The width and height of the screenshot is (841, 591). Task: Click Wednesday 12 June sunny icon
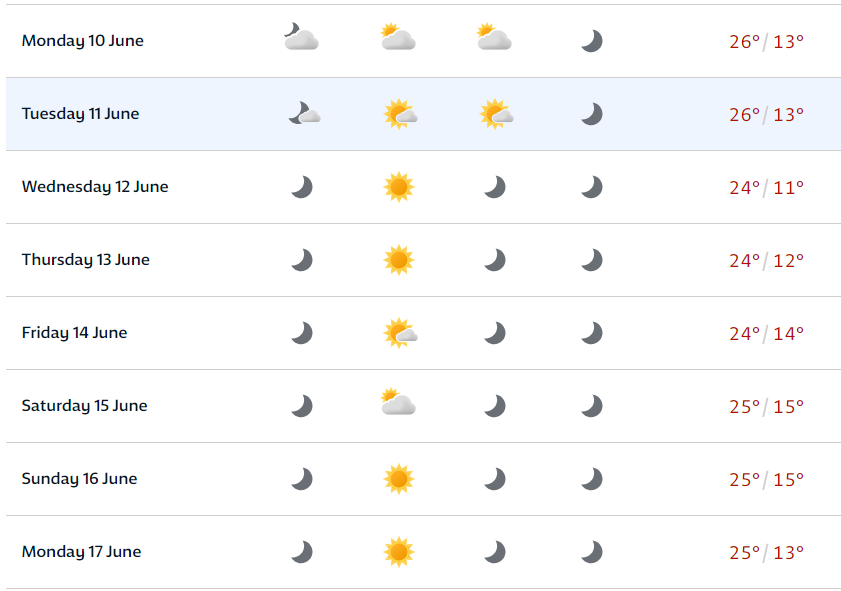[399, 187]
